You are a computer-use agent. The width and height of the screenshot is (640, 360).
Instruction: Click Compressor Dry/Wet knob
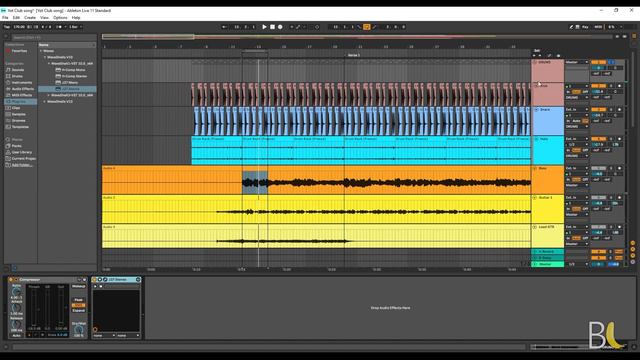(x=78, y=329)
